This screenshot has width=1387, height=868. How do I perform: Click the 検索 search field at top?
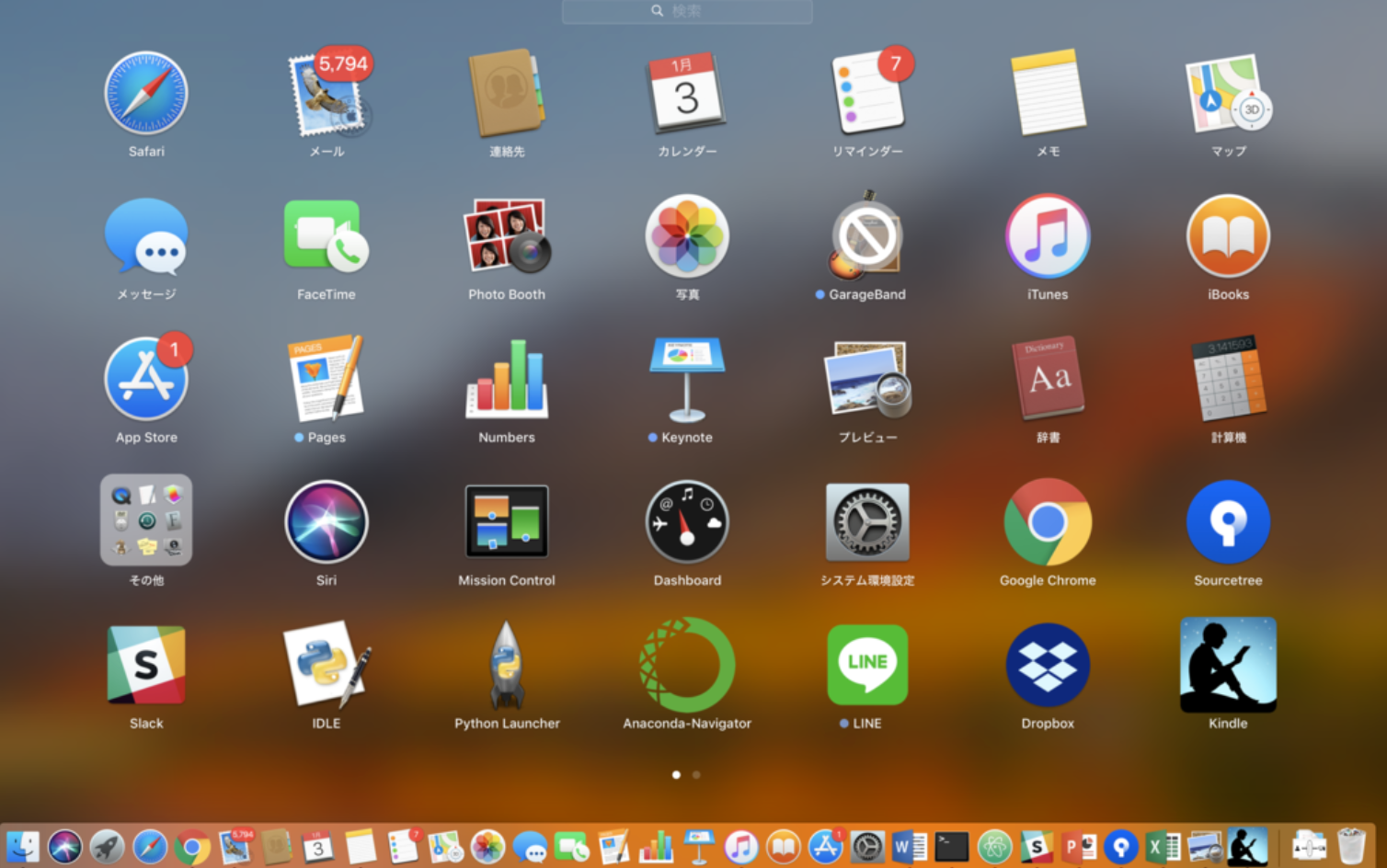pos(687,11)
